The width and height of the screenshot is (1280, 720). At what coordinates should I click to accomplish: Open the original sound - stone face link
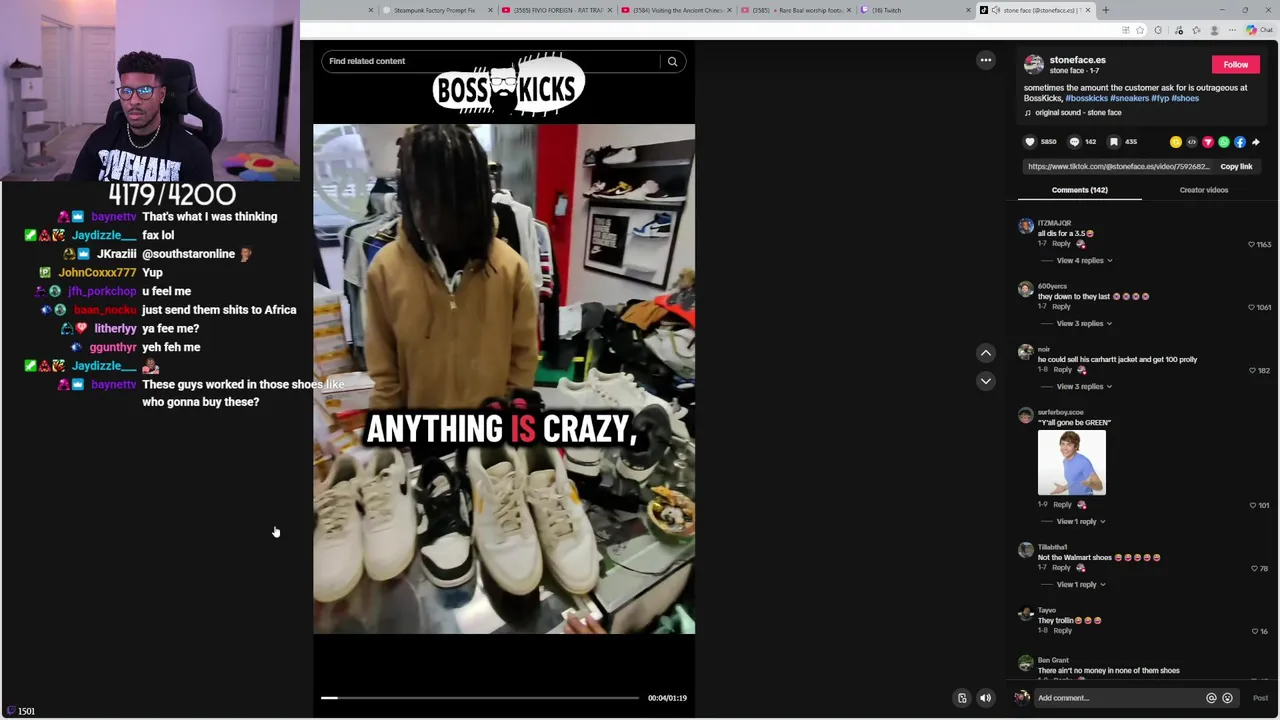(x=1078, y=113)
